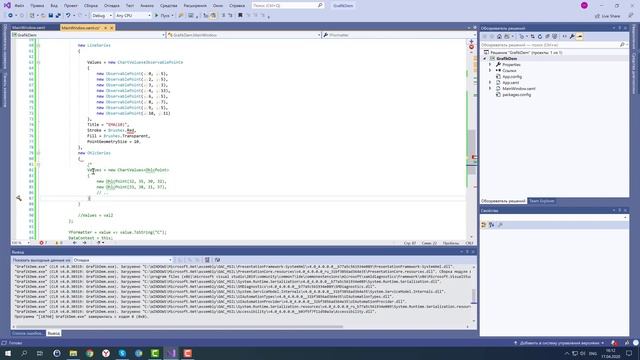The height and width of the screenshot is (360, 640).
Task: Expand the MainWindow.xaml node
Action: click(490, 88)
